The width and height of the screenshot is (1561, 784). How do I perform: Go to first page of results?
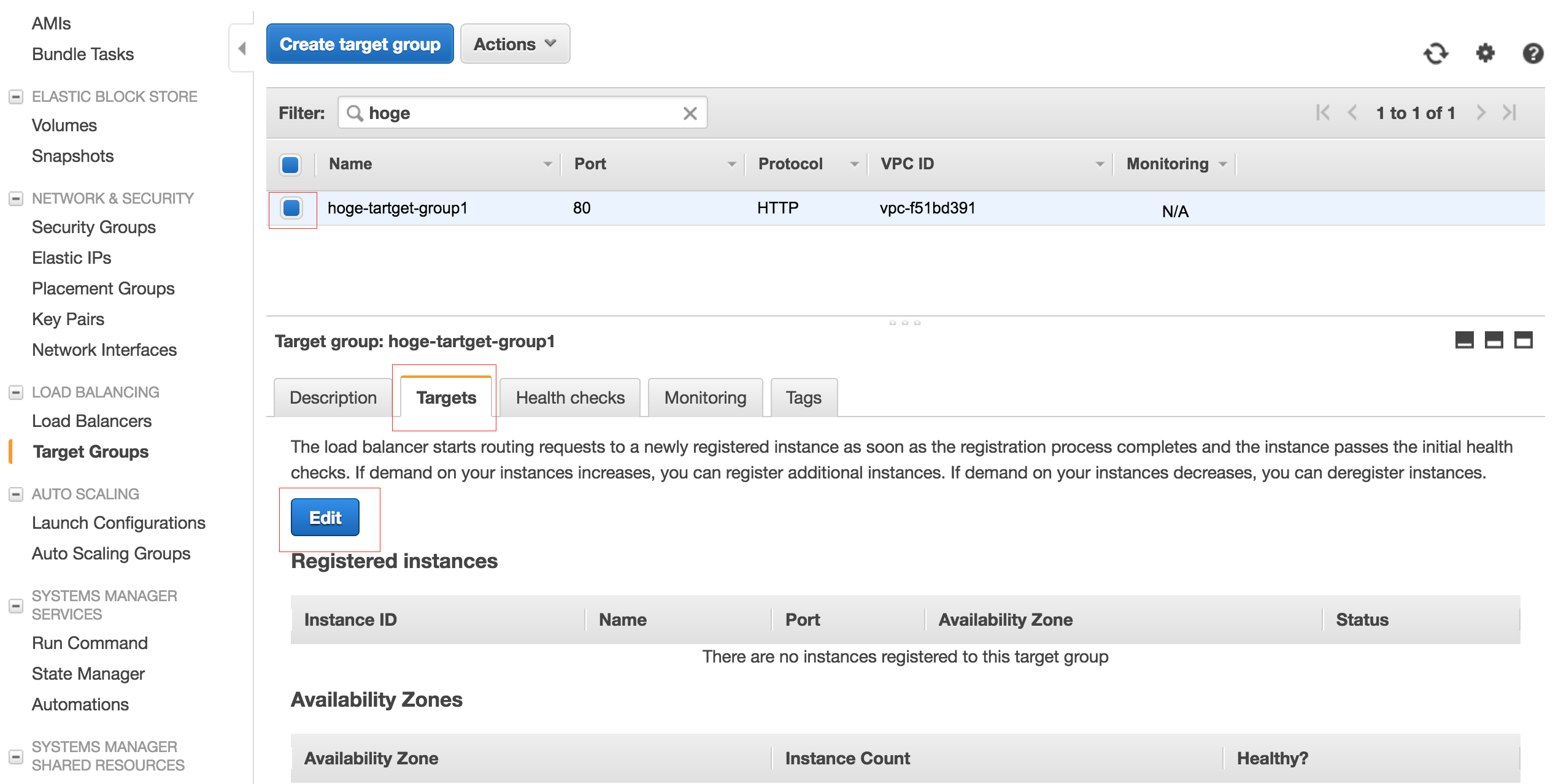(1322, 113)
